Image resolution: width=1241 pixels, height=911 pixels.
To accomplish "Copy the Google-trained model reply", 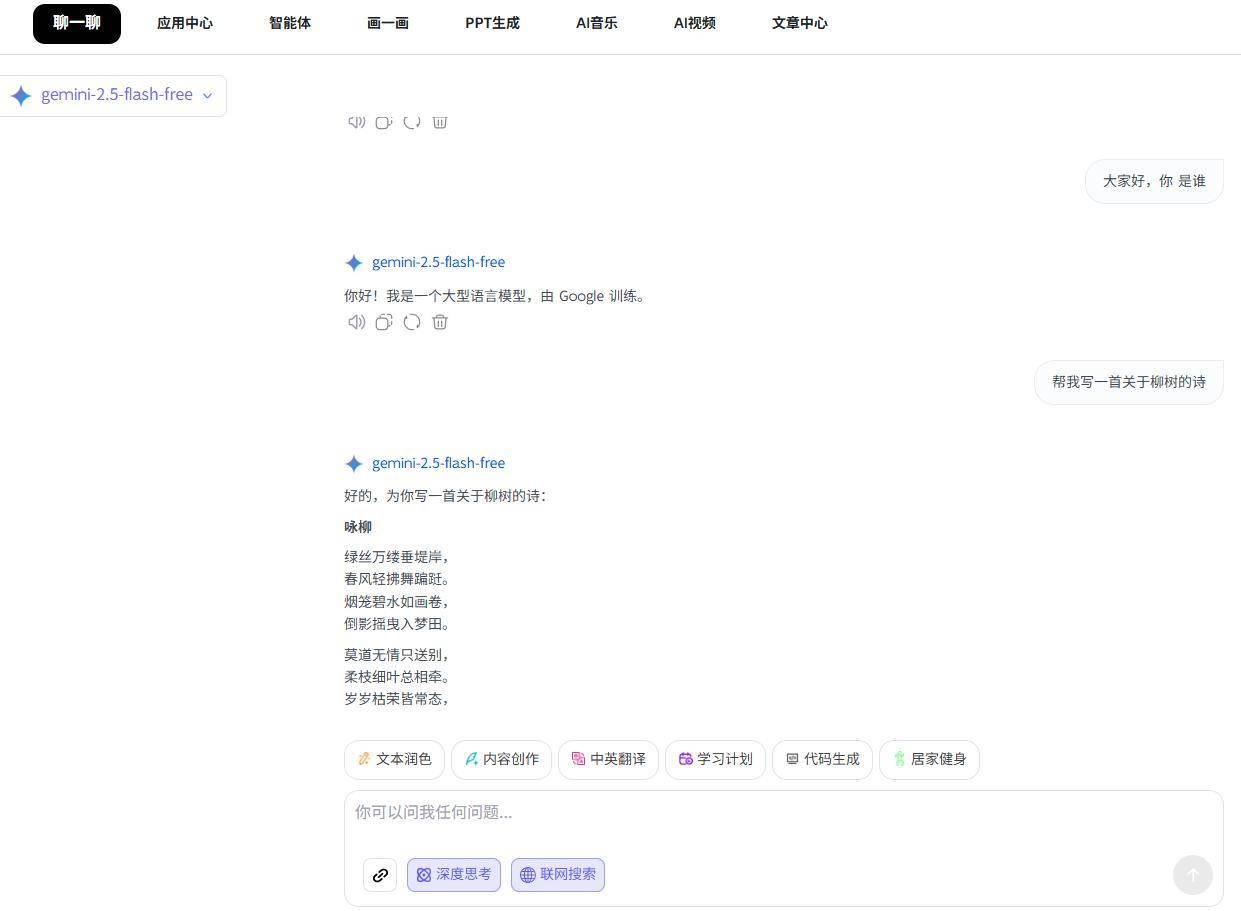I will pyautogui.click(x=384, y=322).
